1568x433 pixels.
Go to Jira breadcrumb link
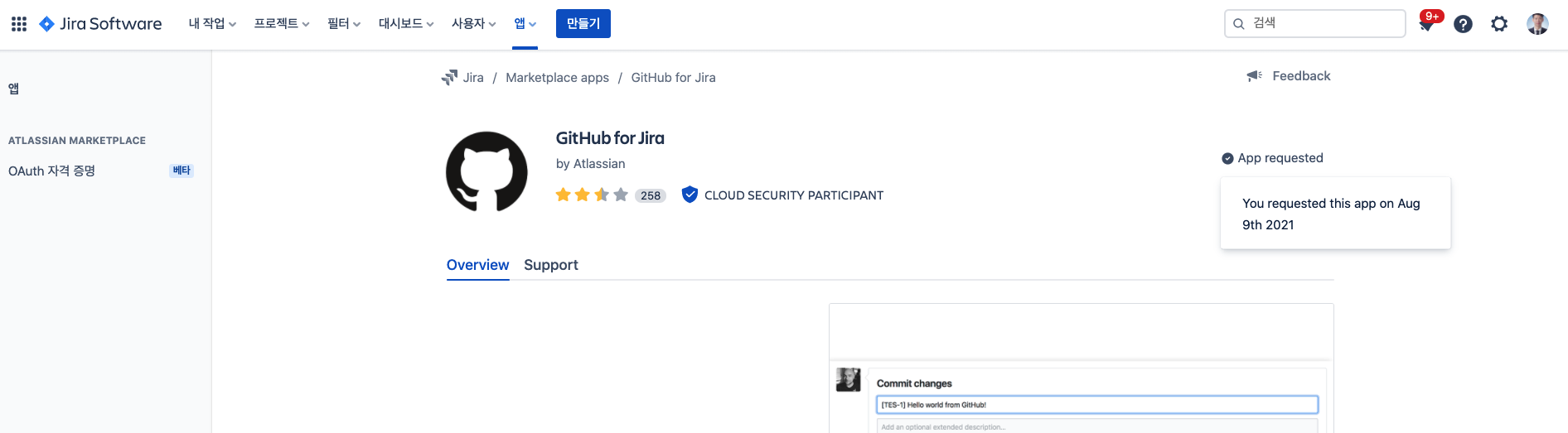[x=473, y=78]
